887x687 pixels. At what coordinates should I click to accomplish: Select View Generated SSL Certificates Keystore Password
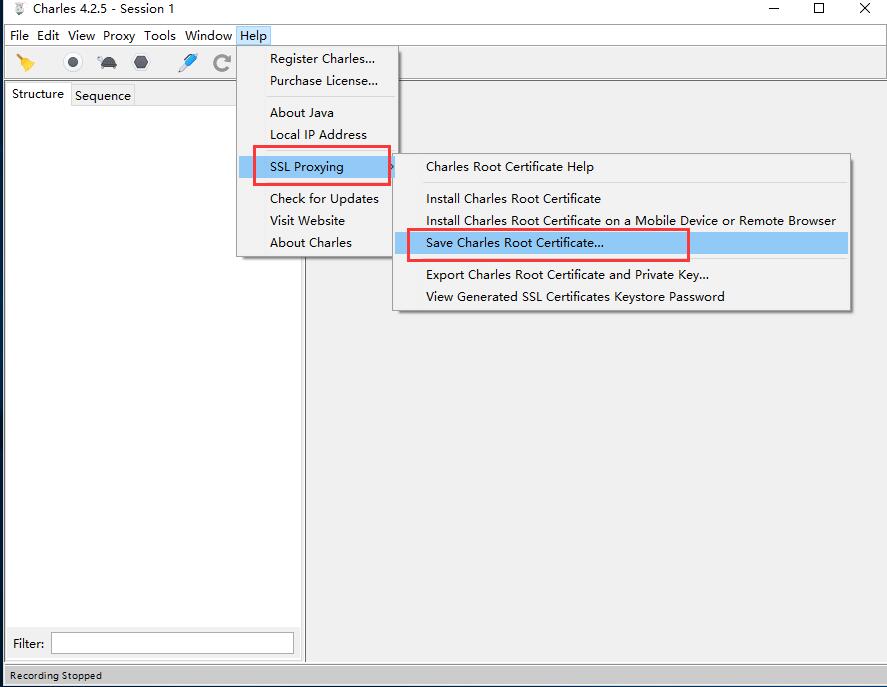point(621,297)
